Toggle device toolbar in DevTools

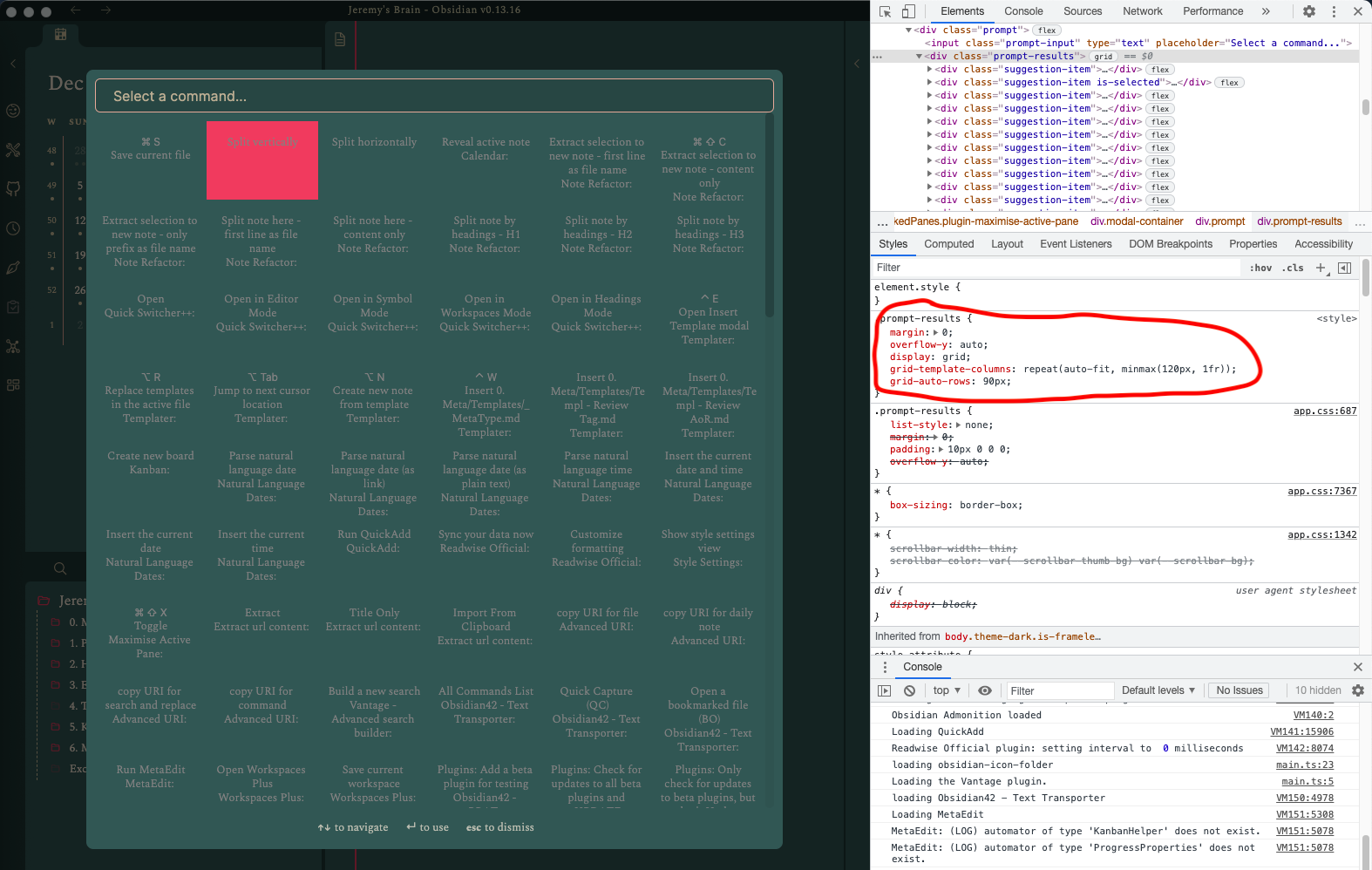[908, 11]
